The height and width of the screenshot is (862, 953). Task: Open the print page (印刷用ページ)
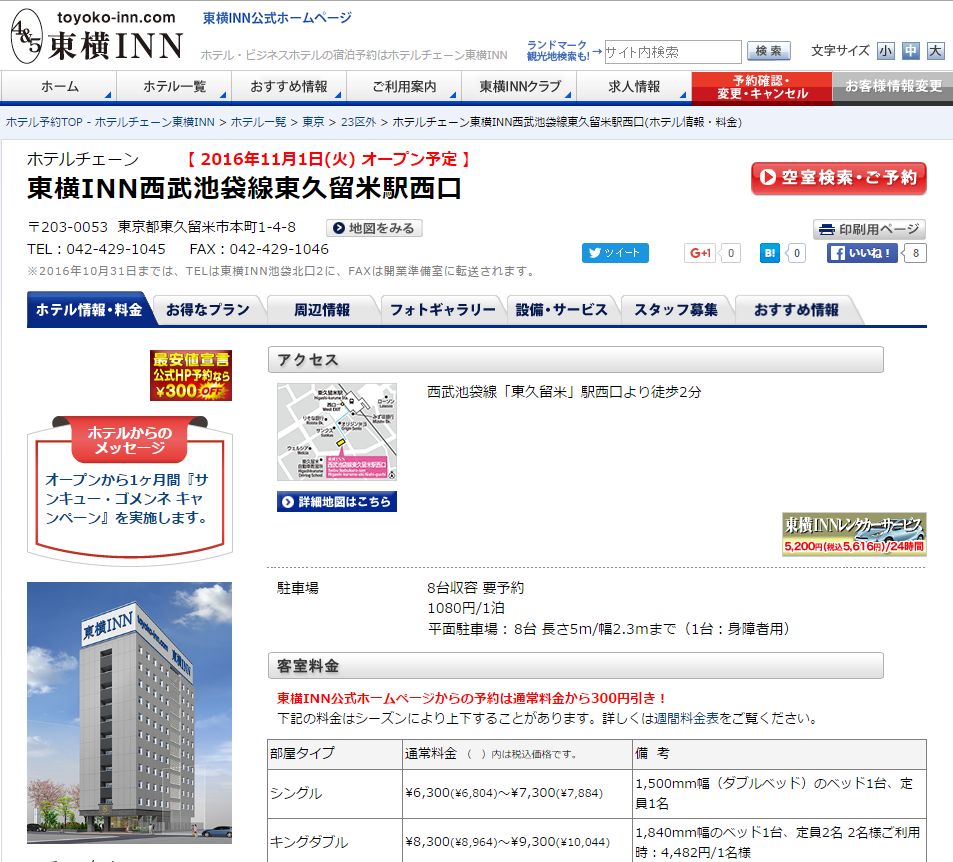(x=869, y=229)
